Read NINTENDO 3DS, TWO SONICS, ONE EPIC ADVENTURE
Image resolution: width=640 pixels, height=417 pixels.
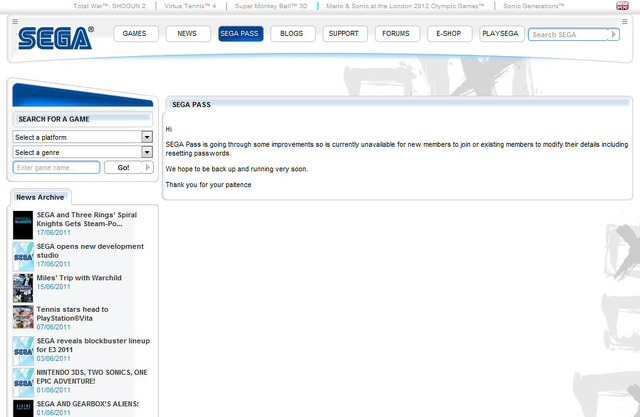(92, 376)
